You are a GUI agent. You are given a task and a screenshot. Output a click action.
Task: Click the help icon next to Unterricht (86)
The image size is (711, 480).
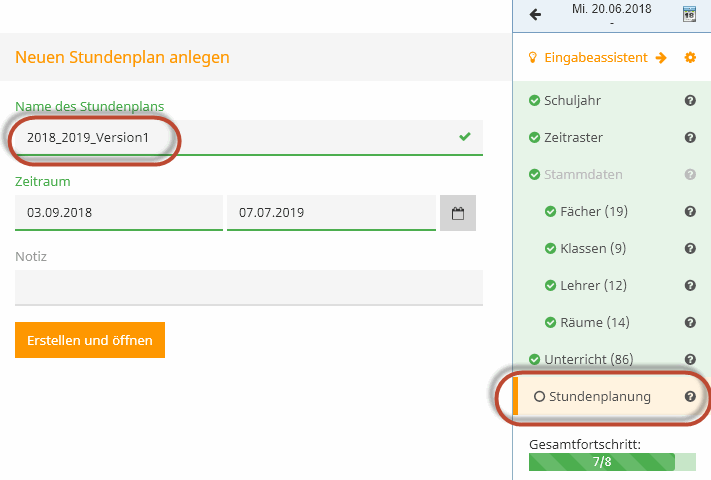[690, 360]
